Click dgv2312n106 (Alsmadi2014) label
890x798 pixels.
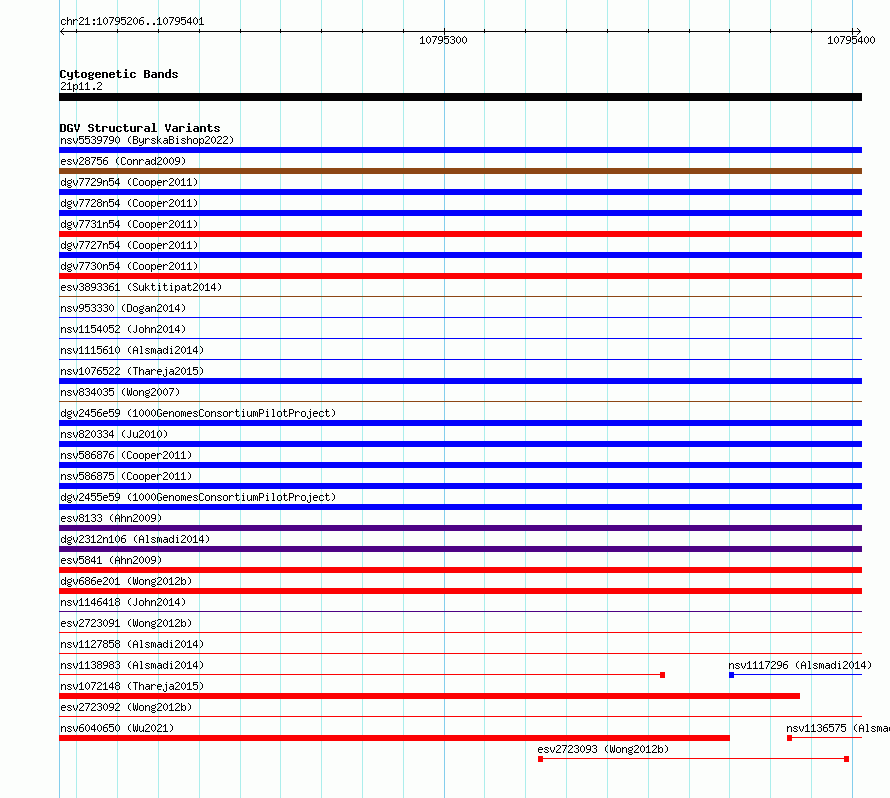[135, 539]
